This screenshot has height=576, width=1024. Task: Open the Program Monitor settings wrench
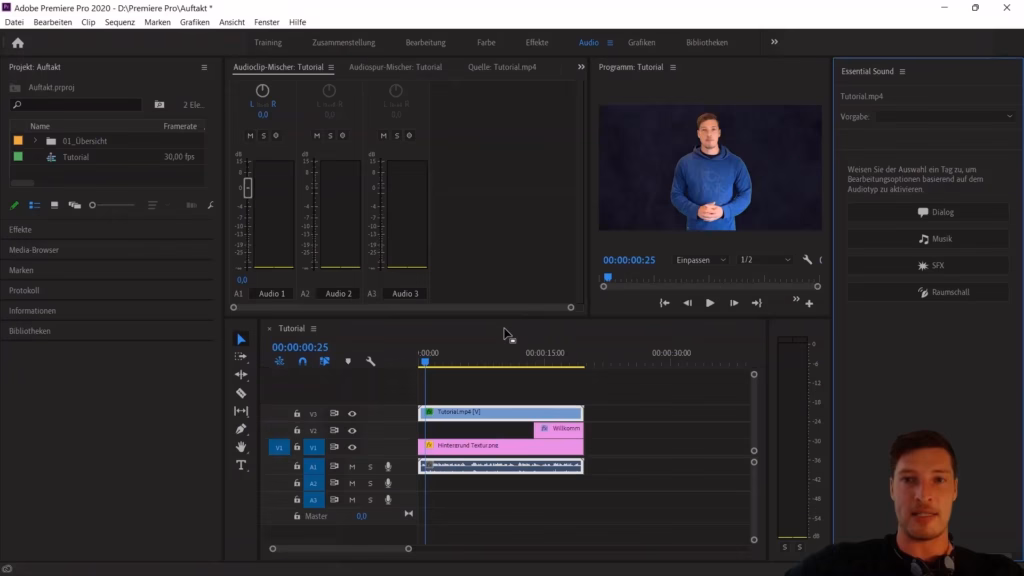(x=808, y=259)
